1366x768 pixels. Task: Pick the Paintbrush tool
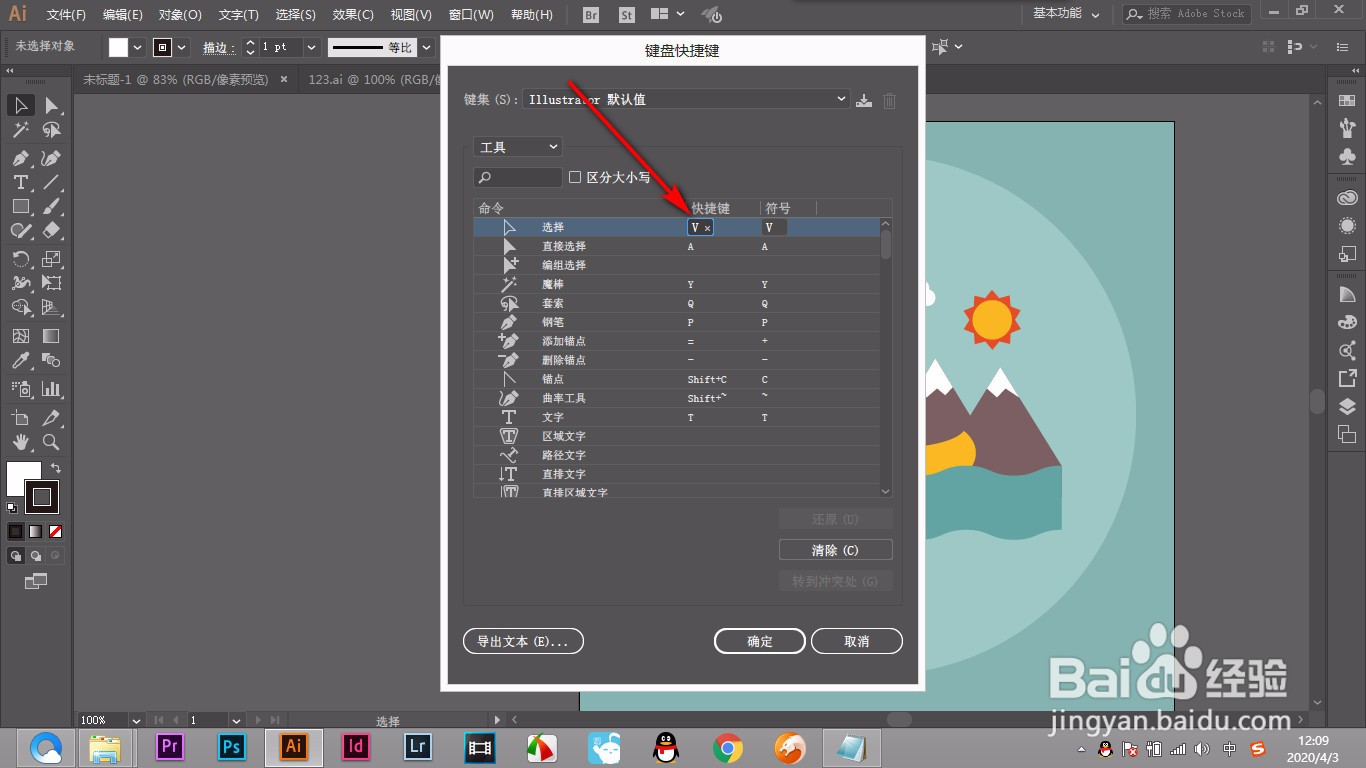tap(52, 206)
